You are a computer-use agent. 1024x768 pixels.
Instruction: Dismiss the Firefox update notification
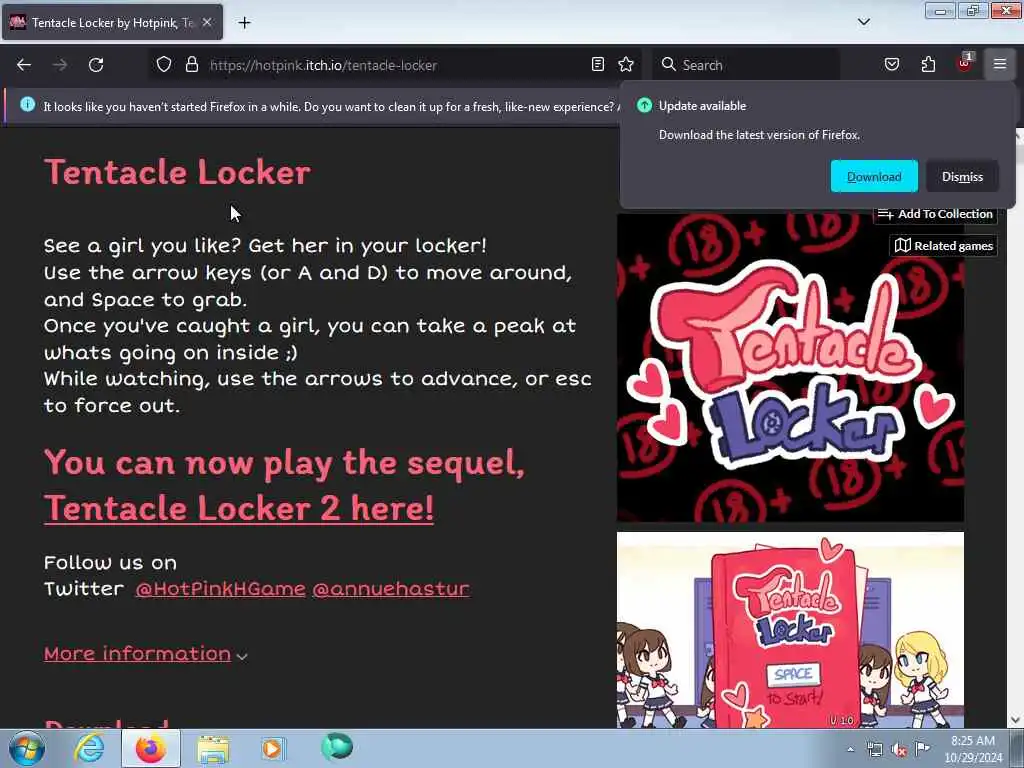pos(962,176)
